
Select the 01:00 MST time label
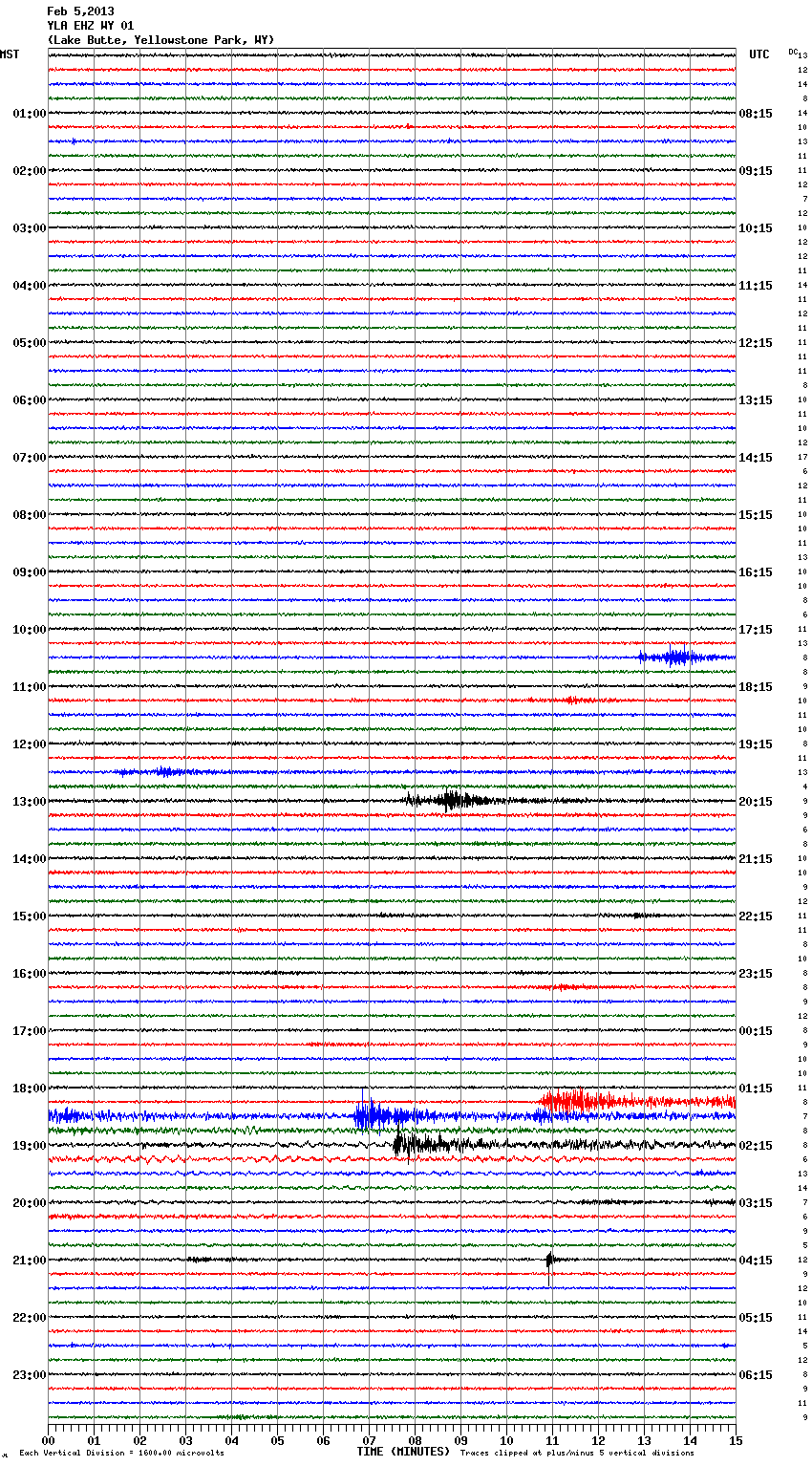(x=30, y=114)
